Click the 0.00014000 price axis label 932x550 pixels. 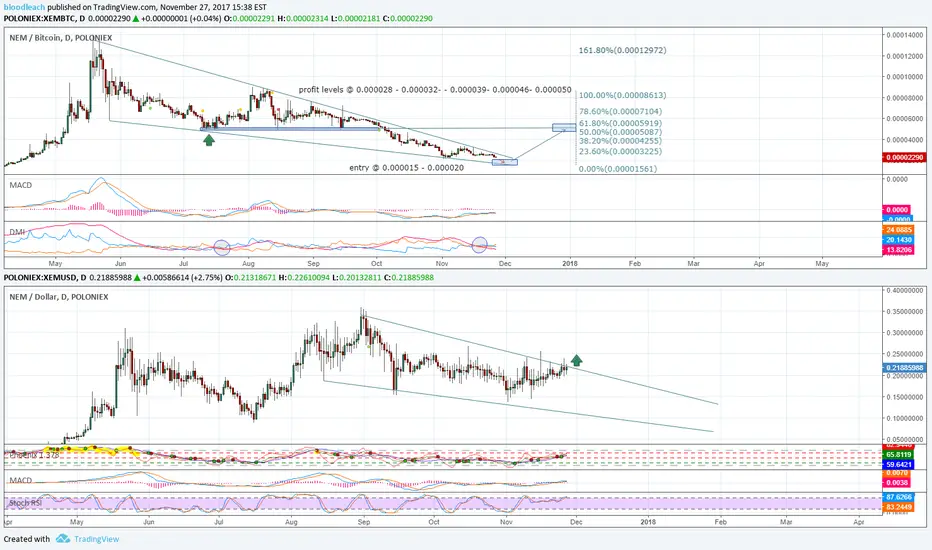(905, 35)
